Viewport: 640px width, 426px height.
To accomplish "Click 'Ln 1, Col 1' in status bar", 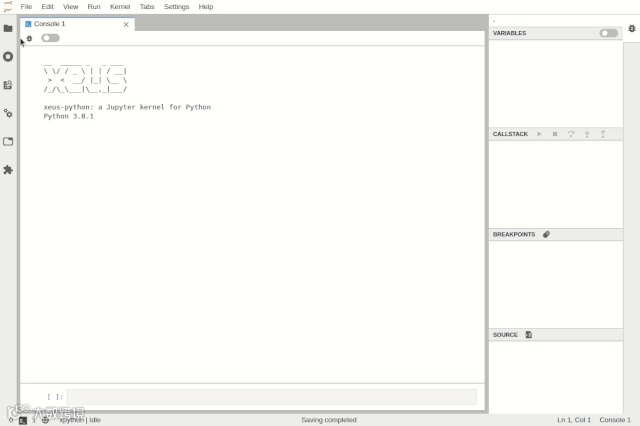I will click(574, 420).
